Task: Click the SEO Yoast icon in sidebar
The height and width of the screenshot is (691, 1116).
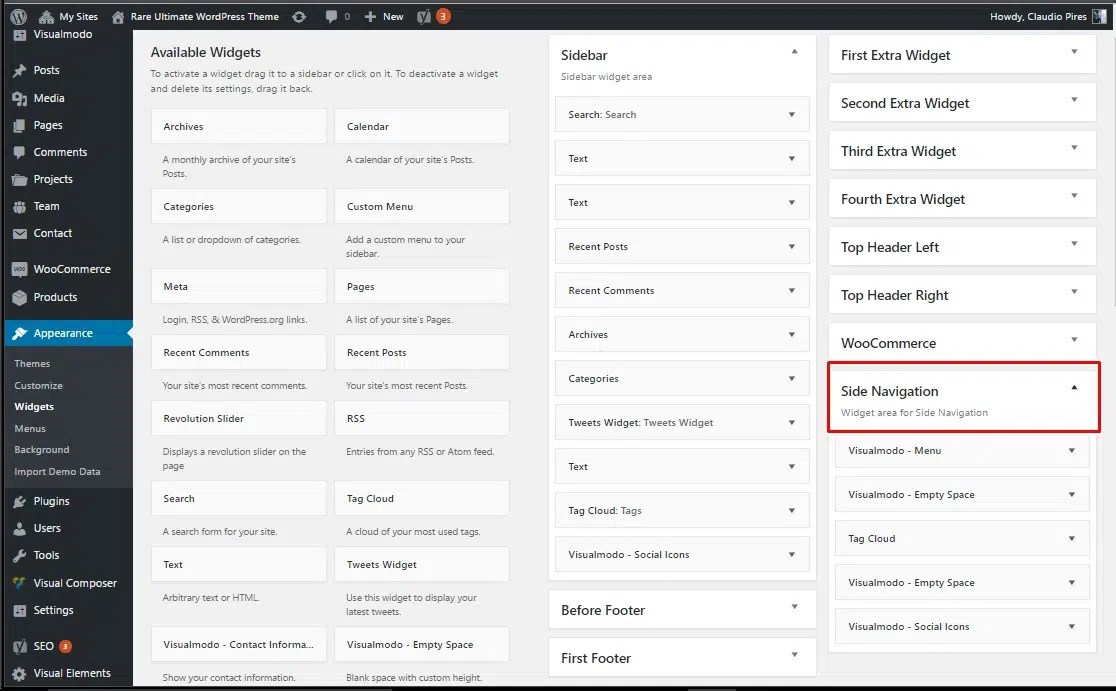Action: (20, 646)
